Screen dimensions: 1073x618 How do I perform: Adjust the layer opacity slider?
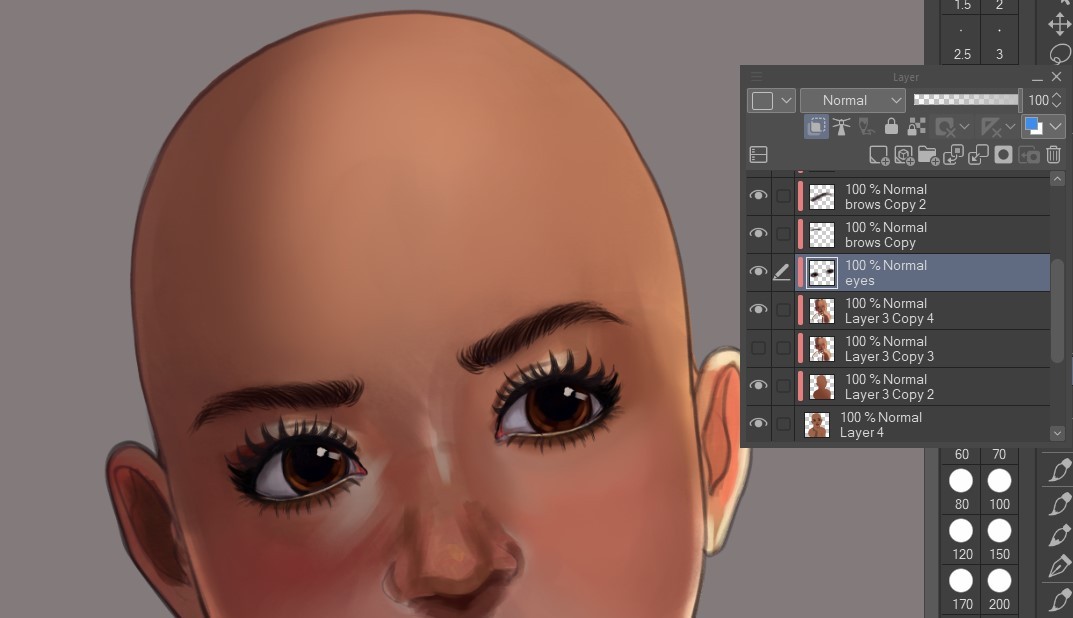pyautogui.click(x=966, y=100)
